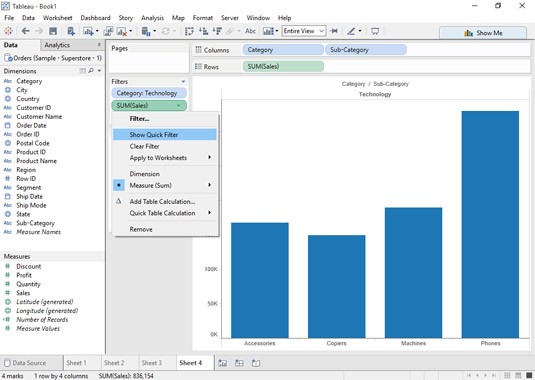Image resolution: width=535 pixels, height=380 pixels.
Task: Save the workbook with the disk icon
Action: (x=53, y=31)
